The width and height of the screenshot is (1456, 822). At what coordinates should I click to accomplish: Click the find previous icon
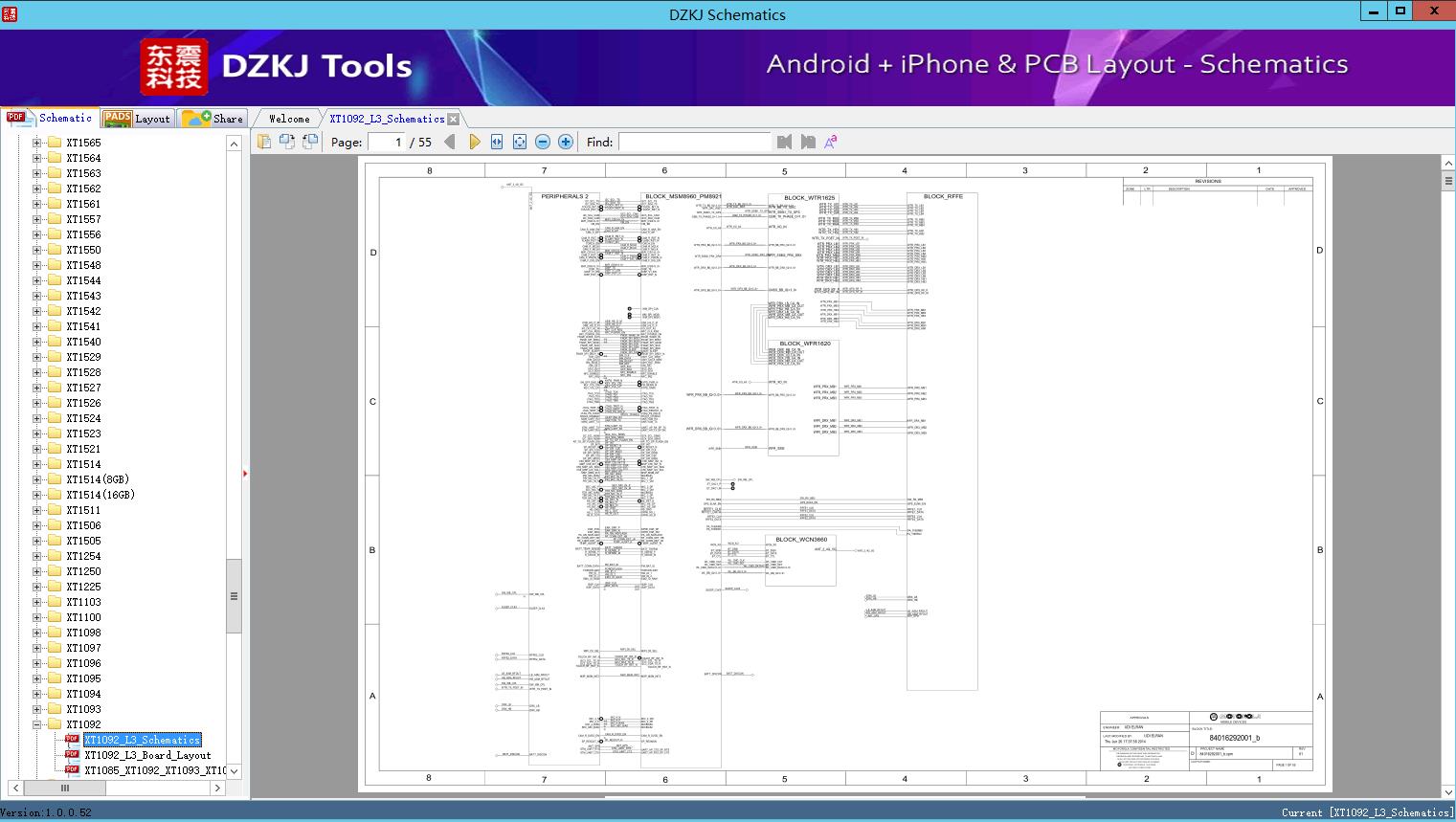[785, 142]
